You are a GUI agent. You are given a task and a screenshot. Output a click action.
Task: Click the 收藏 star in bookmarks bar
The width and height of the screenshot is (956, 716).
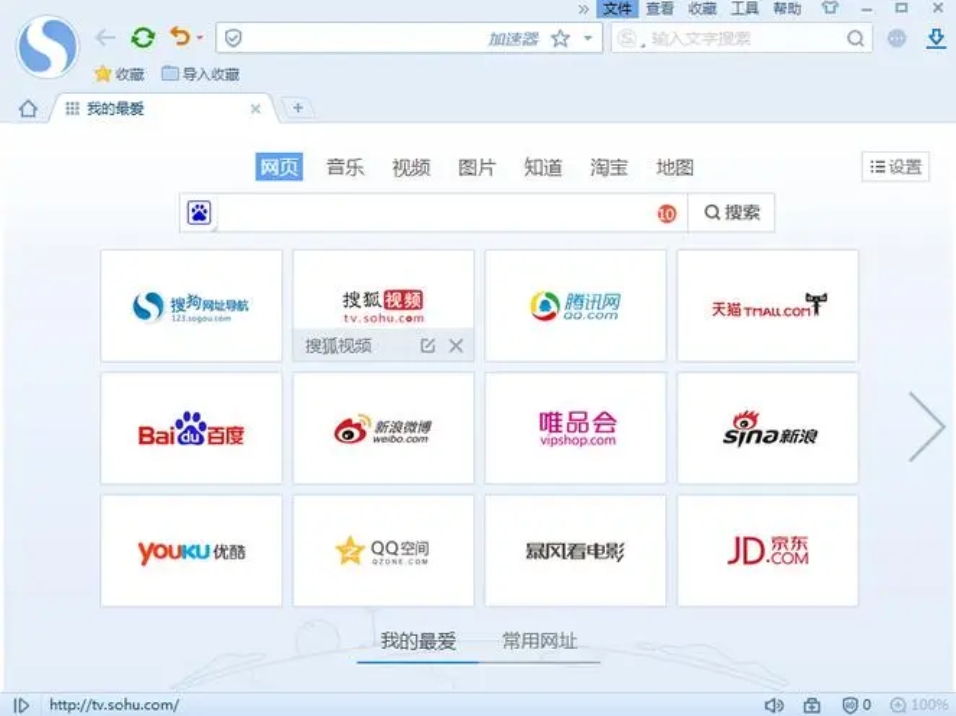click(x=120, y=74)
